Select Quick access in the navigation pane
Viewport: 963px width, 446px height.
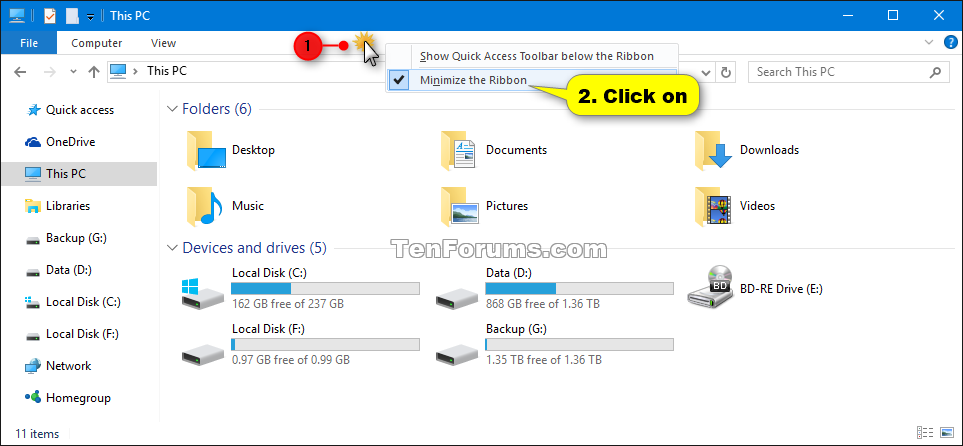pos(79,110)
